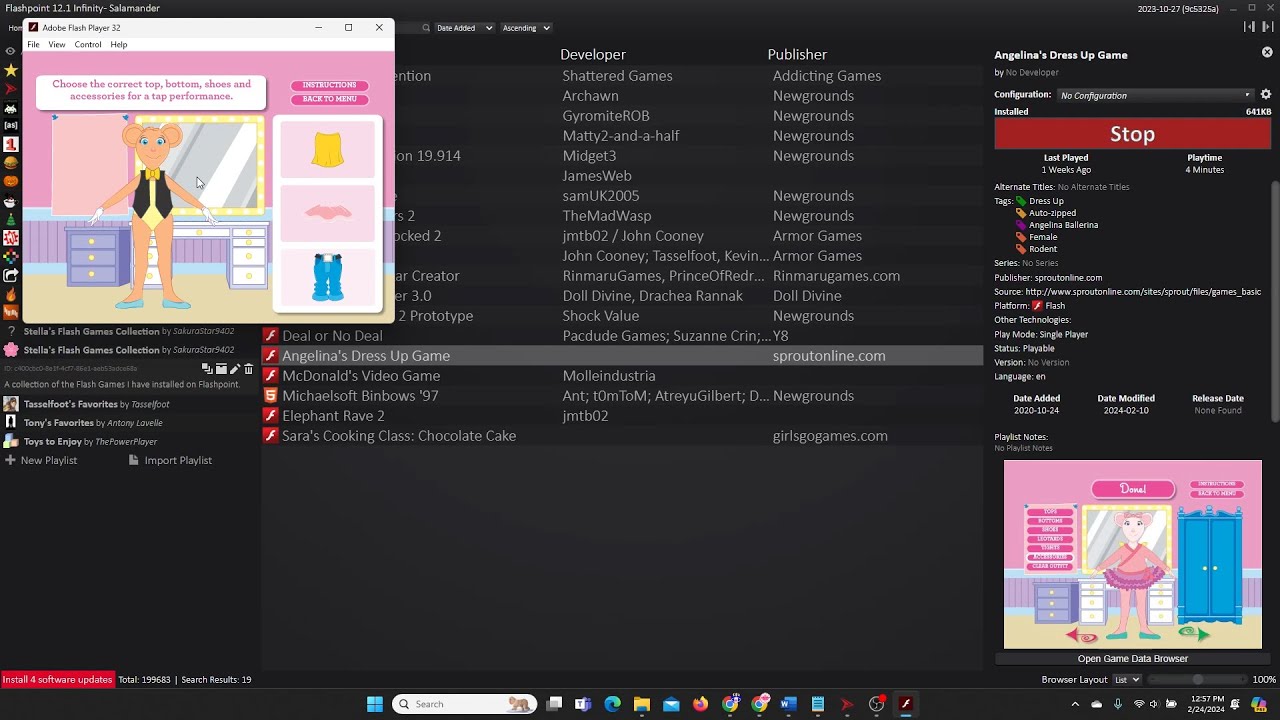Screen dimensions: 1280x720
Task: Select Sara's Cooking Class: Chocolate Cake row
Action: click(622, 436)
